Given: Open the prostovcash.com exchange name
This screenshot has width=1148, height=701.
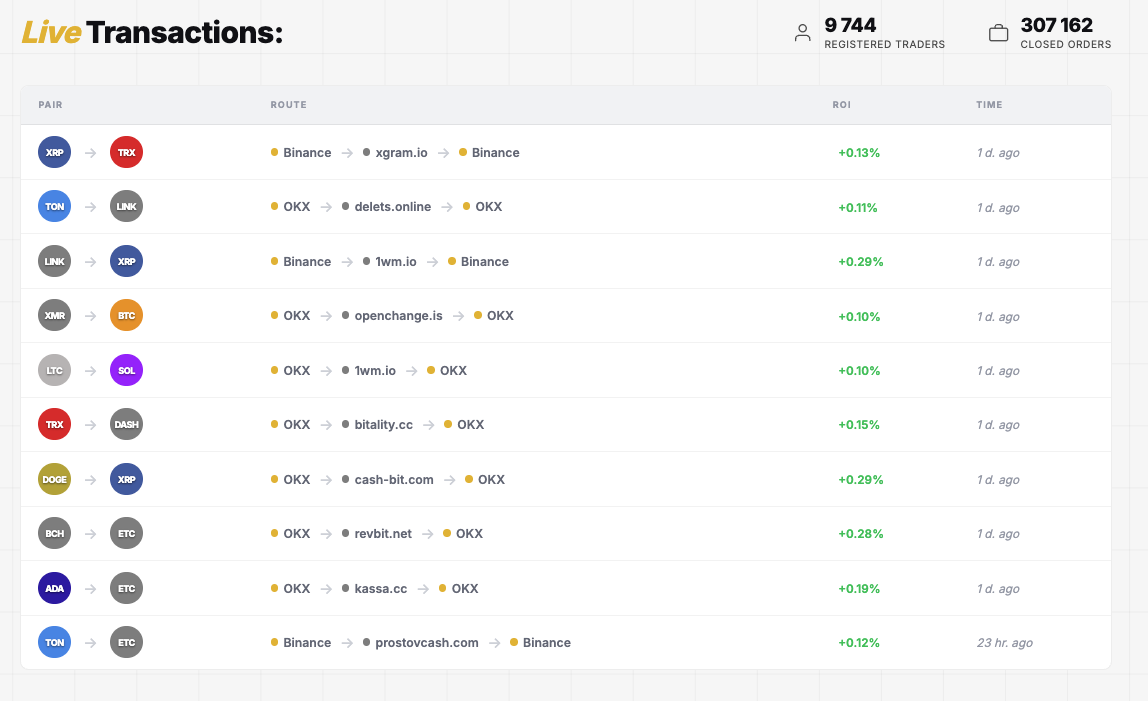Looking at the screenshot, I should coord(427,642).
